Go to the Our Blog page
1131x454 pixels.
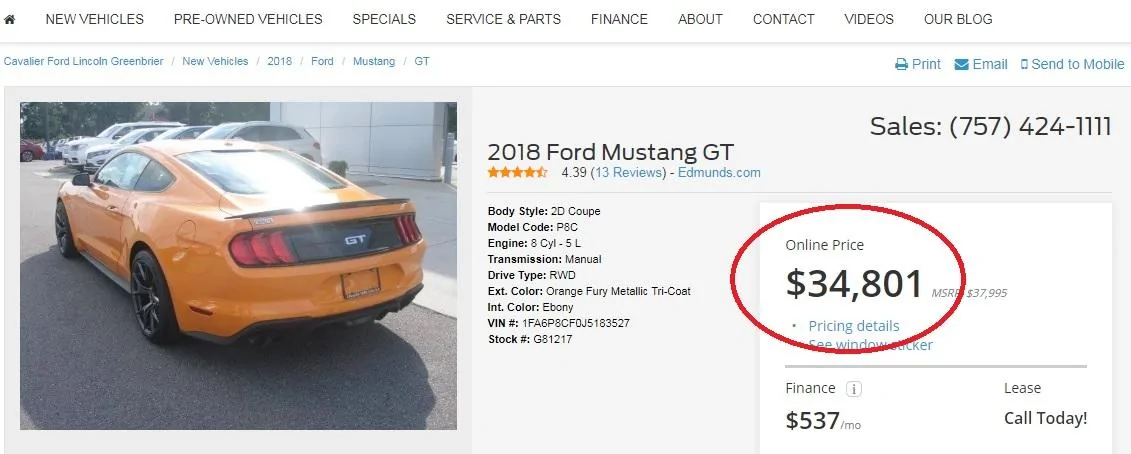pyautogui.click(x=958, y=19)
